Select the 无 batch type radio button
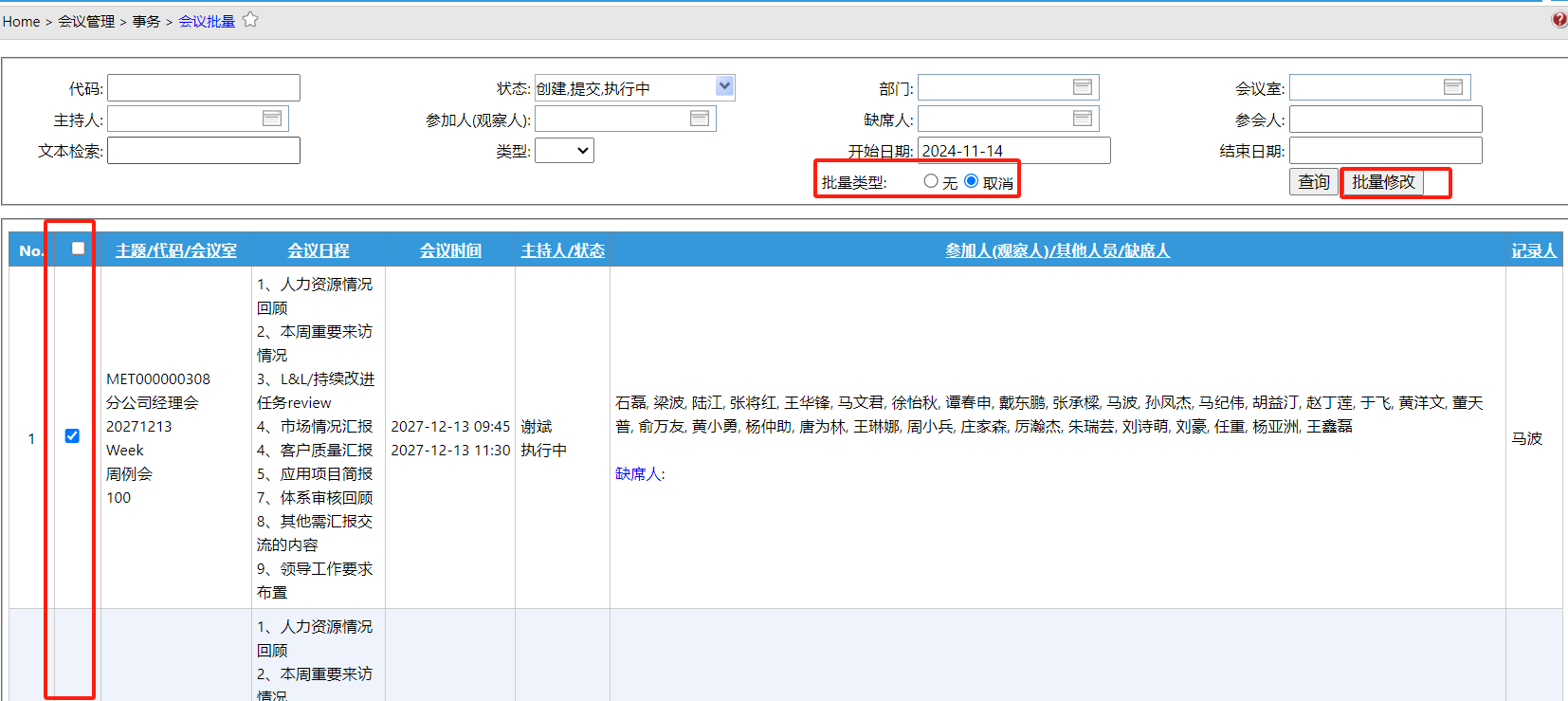Image resolution: width=1568 pixels, height=701 pixels. 931,180
